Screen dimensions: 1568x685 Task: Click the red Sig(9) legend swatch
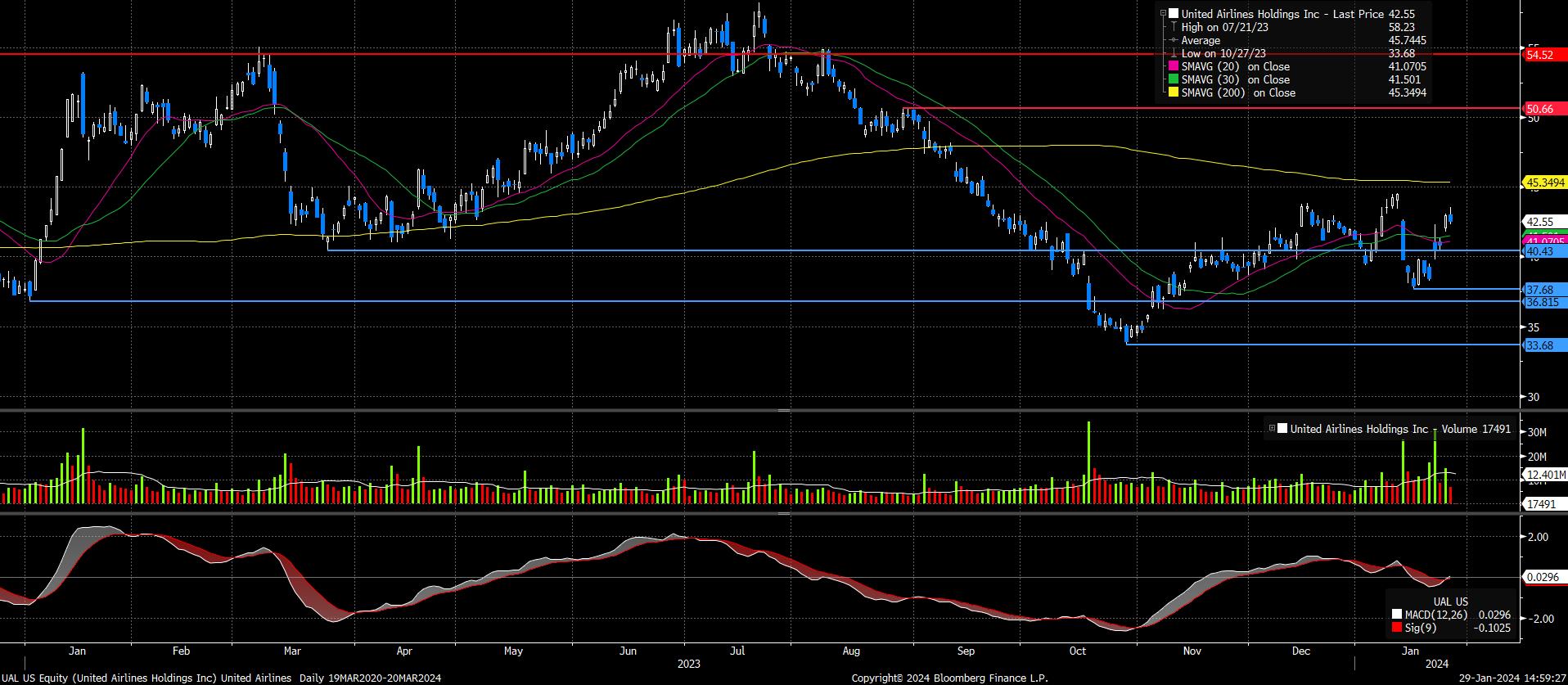[1397, 629]
